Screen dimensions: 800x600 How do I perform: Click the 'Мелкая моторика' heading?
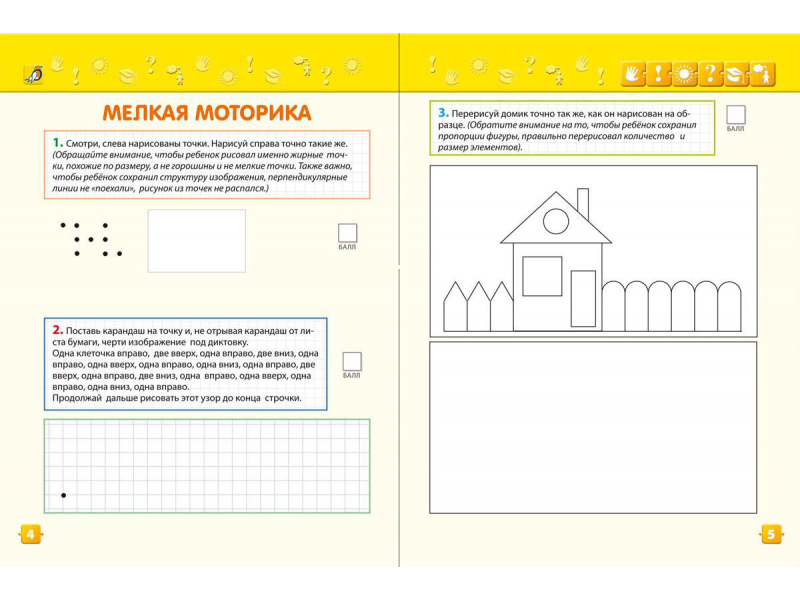pyautogui.click(x=206, y=111)
